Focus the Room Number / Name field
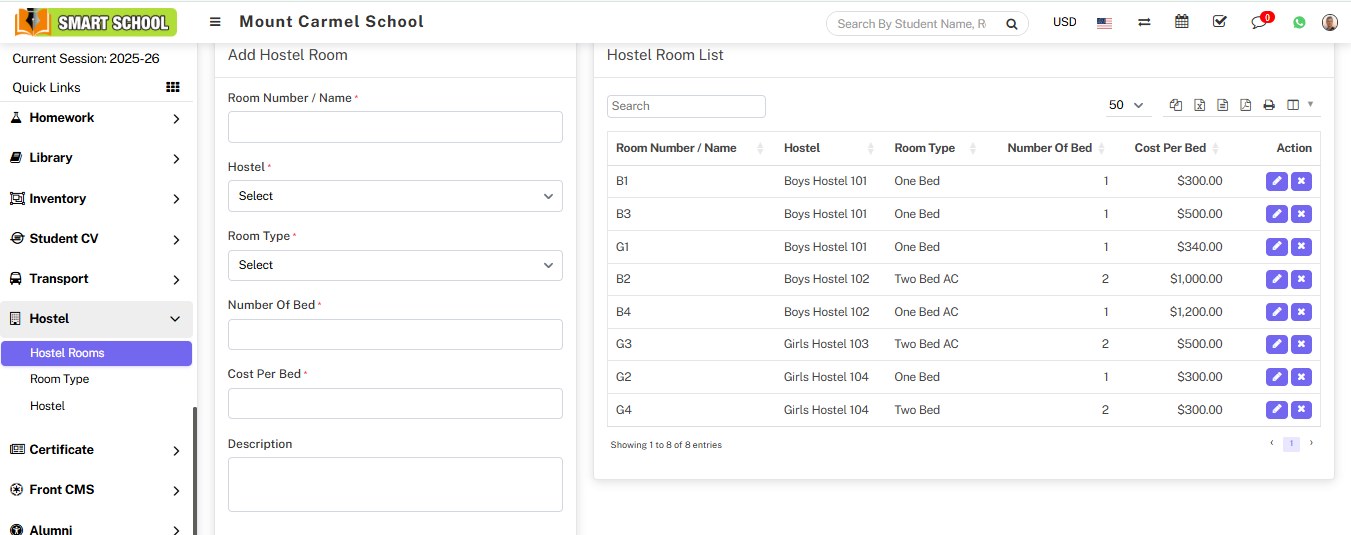 [395, 127]
